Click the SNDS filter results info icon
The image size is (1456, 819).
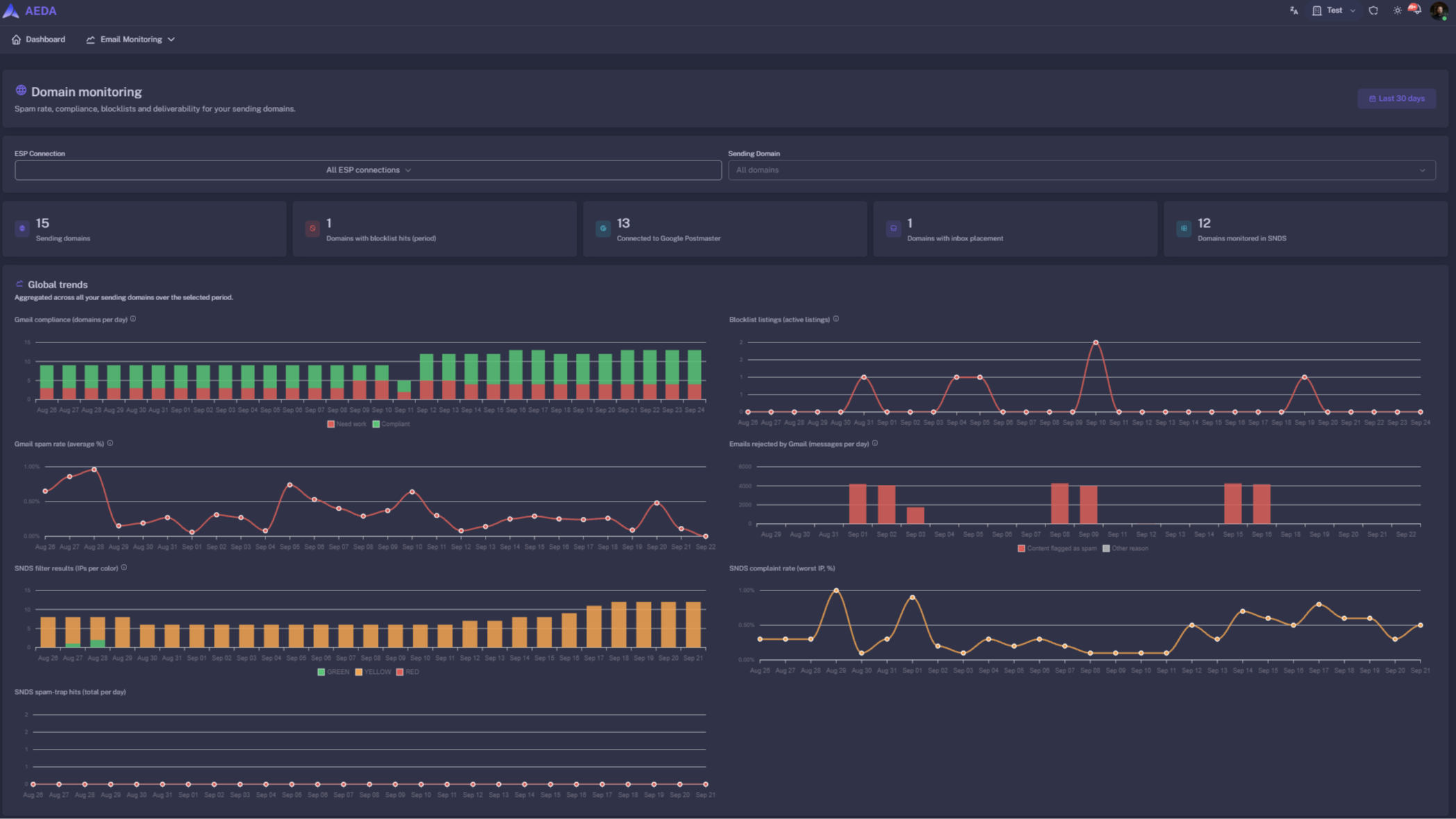tap(124, 568)
